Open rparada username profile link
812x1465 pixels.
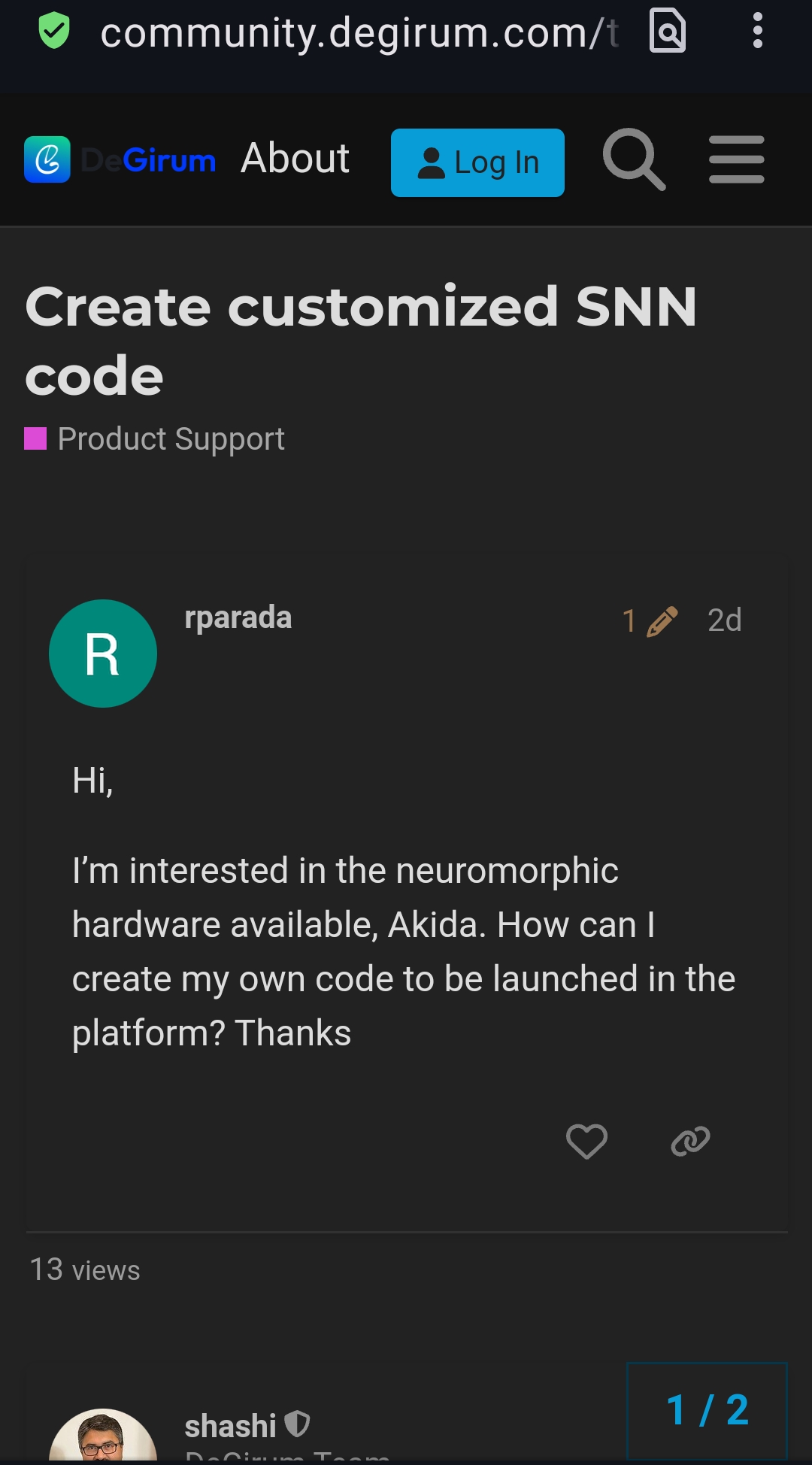[238, 618]
